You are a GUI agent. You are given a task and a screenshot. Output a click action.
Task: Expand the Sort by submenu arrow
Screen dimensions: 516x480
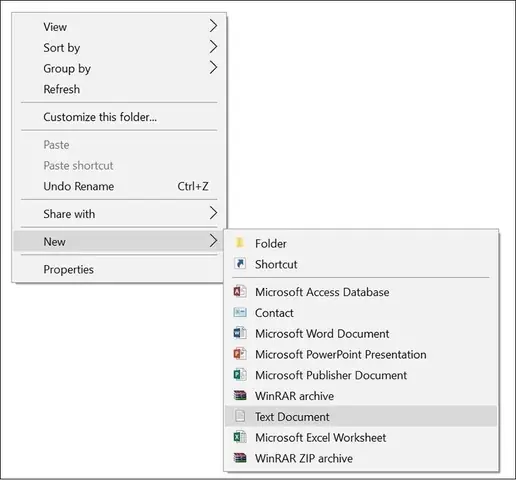pyautogui.click(x=213, y=47)
